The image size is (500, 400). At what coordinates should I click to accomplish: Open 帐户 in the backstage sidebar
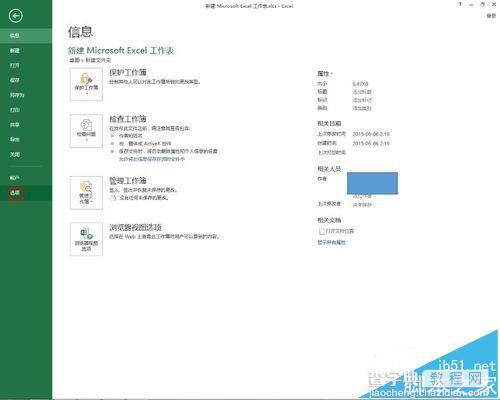coord(26,178)
